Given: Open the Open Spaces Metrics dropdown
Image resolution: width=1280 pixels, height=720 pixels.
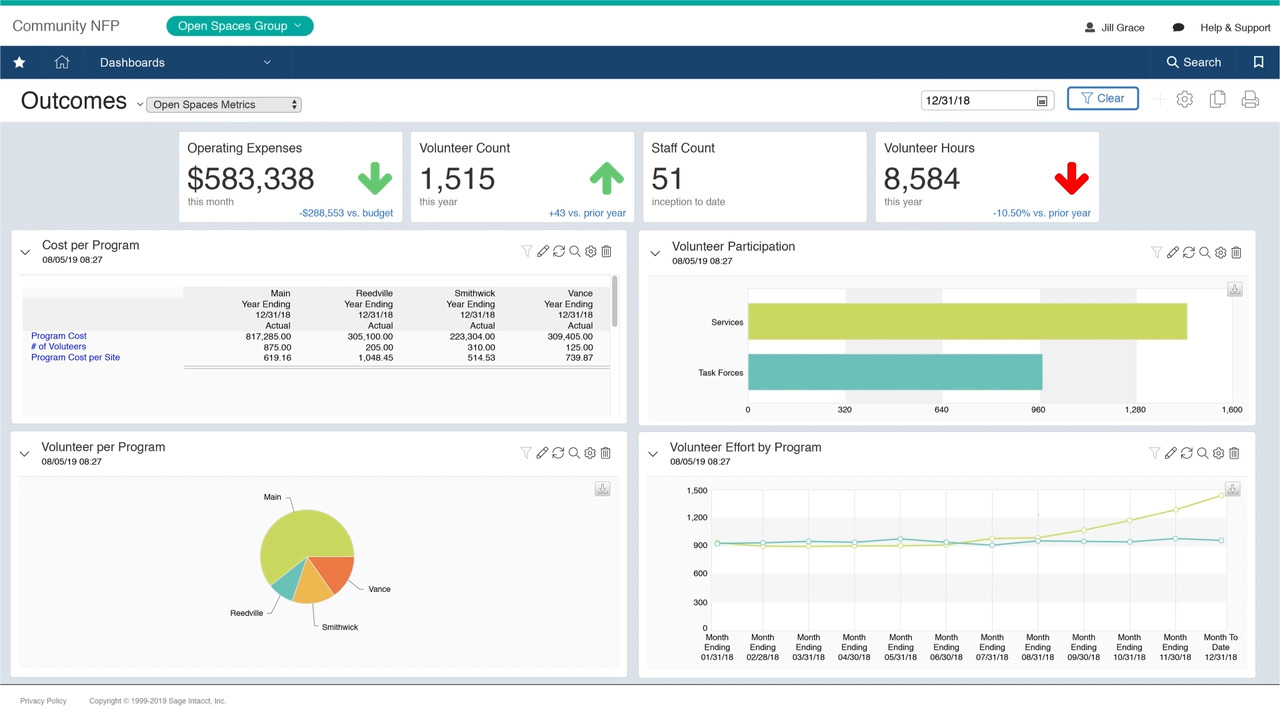Looking at the screenshot, I should pyautogui.click(x=224, y=105).
